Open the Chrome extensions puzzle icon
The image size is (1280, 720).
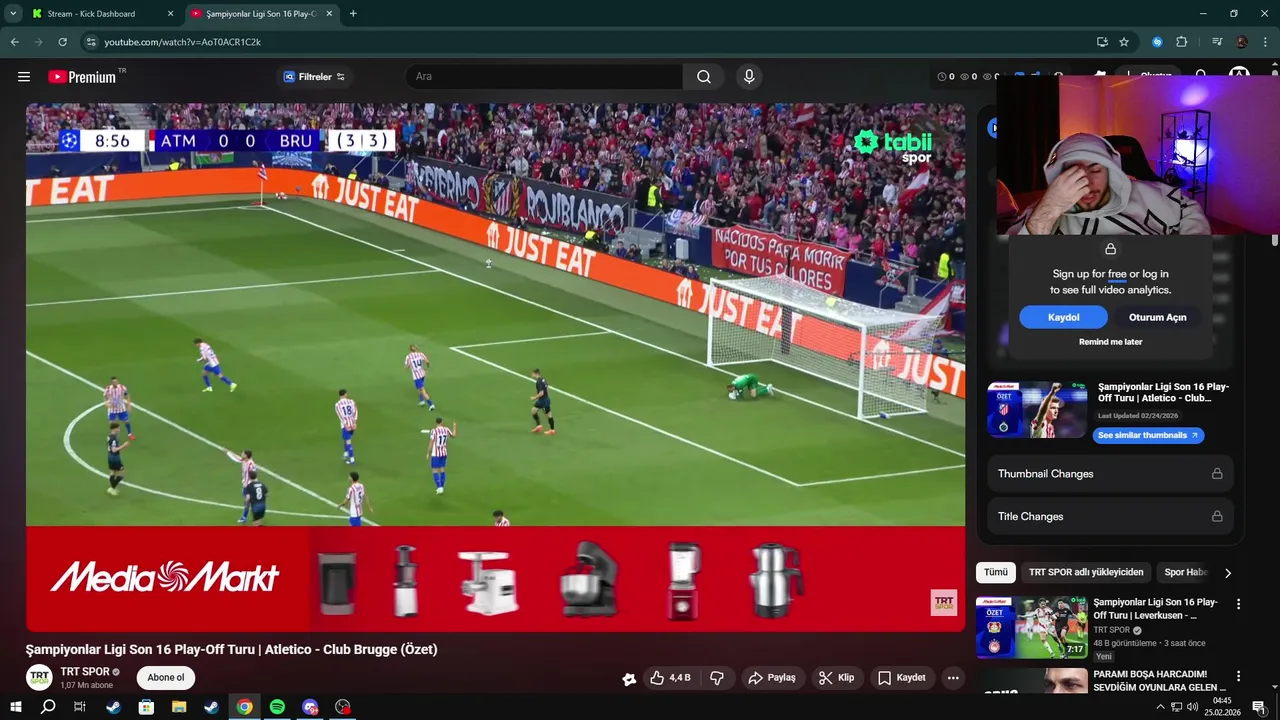[1182, 42]
